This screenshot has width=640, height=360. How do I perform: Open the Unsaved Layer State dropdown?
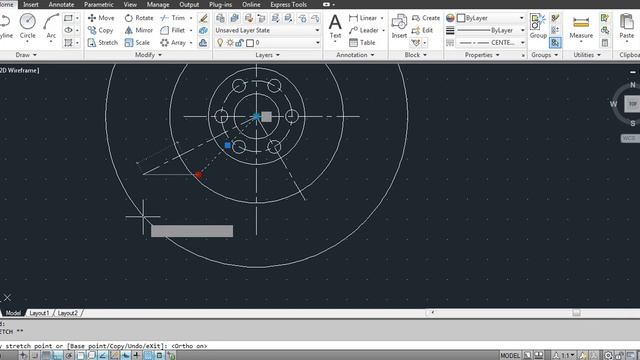267,30
